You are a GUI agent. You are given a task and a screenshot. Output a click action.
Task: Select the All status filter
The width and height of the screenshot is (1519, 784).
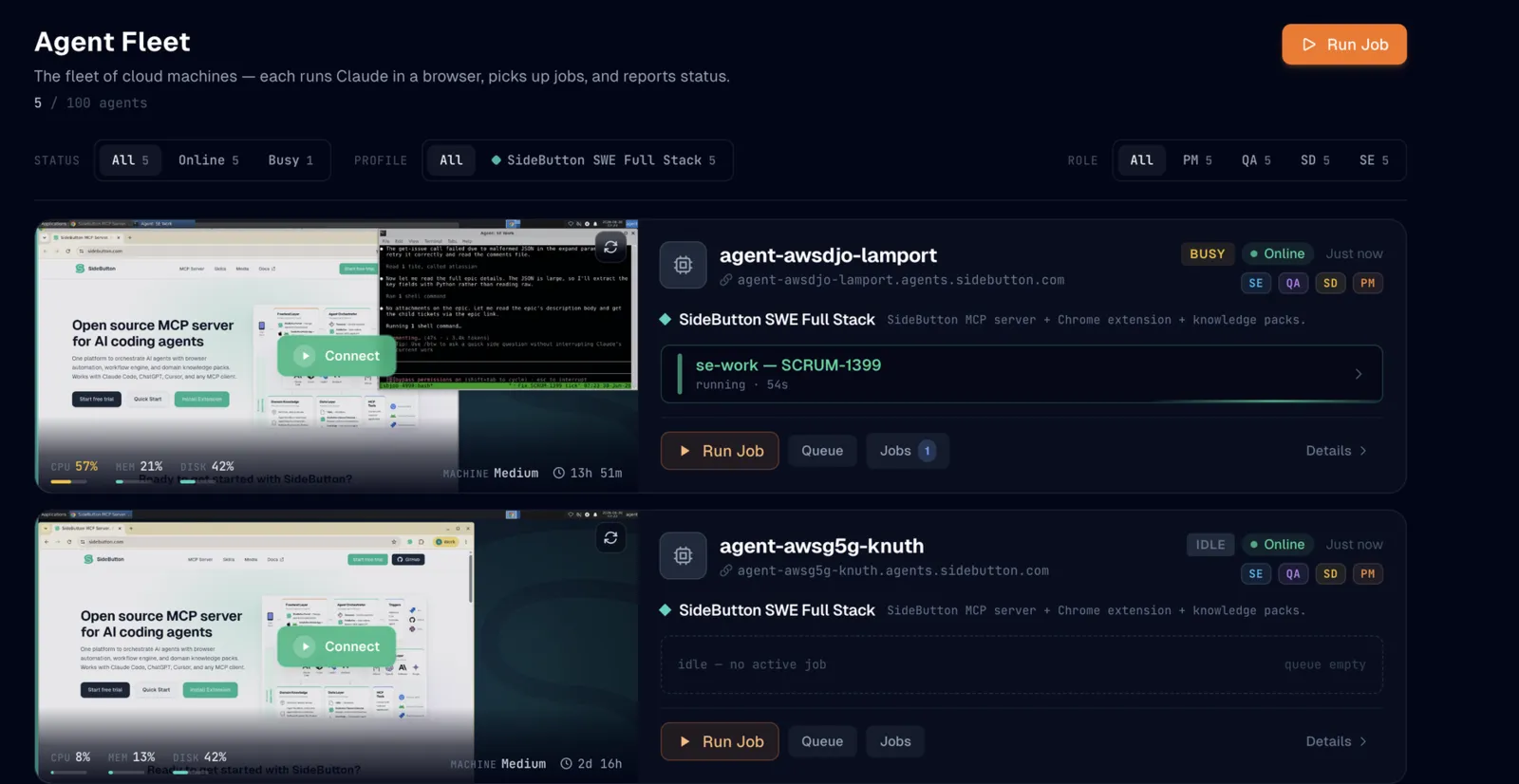[130, 160]
